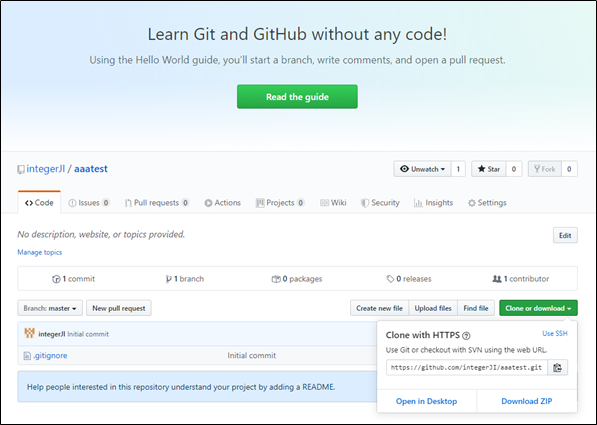Image resolution: width=597 pixels, height=425 pixels.
Task: Click Open in Desktop
Action: tap(426, 401)
